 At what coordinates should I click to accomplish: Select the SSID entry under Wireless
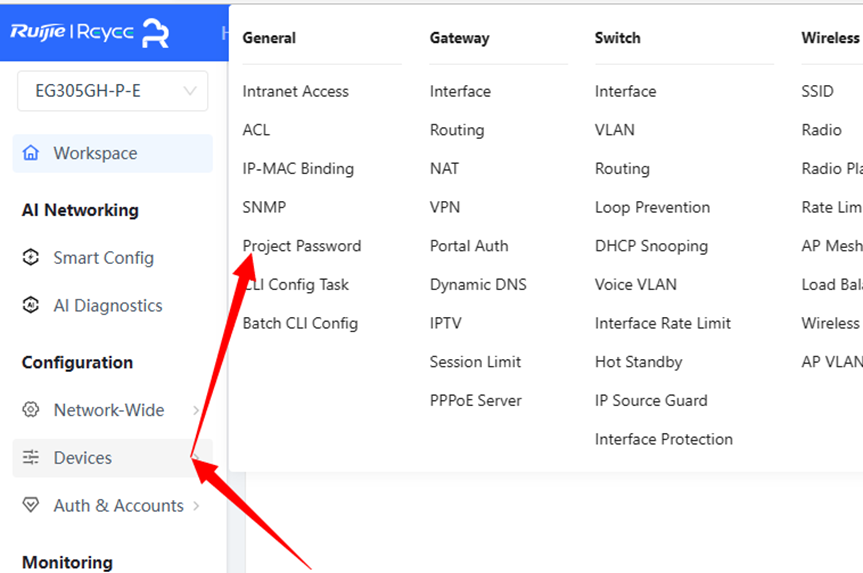(x=817, y=91)
